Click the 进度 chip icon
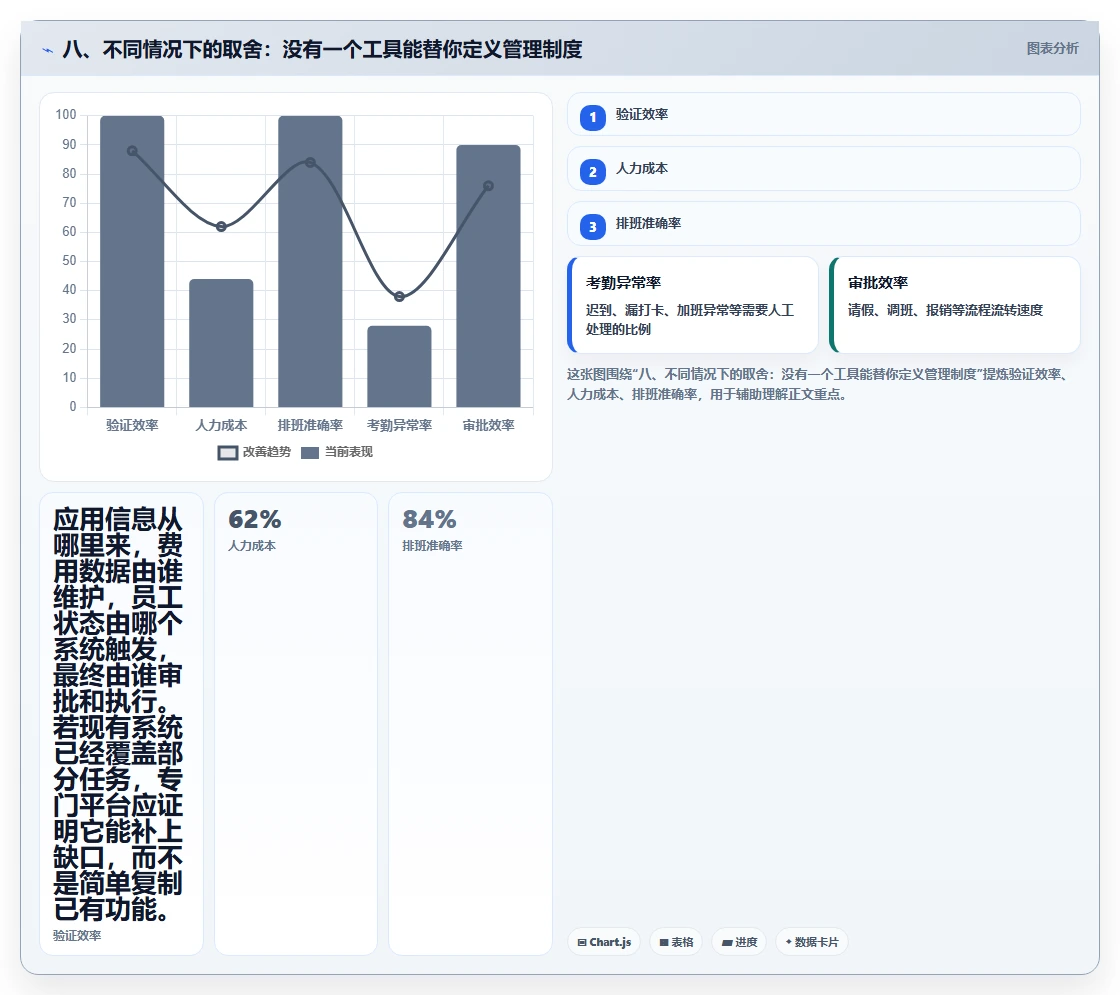Viewport: 1120px width, 995px height. (727, 943)
